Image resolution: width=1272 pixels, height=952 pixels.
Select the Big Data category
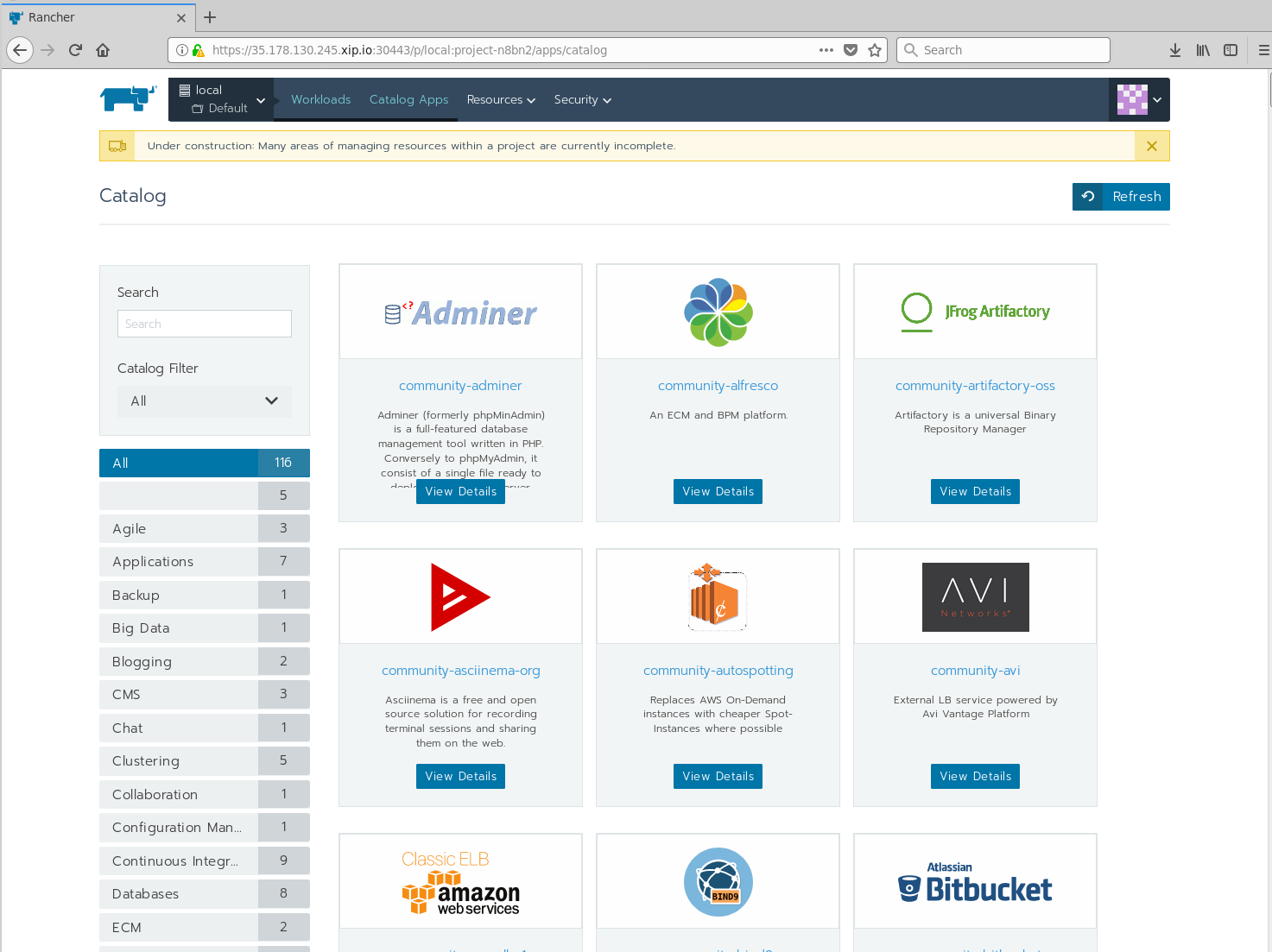click(205, 627)
